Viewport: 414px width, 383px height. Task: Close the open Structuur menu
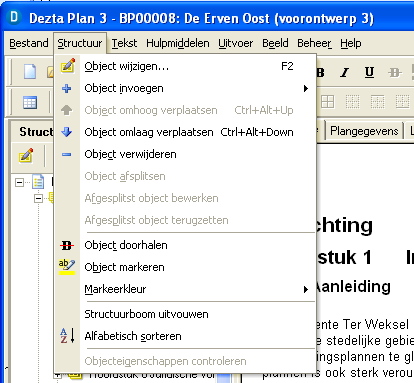point(80,43)
